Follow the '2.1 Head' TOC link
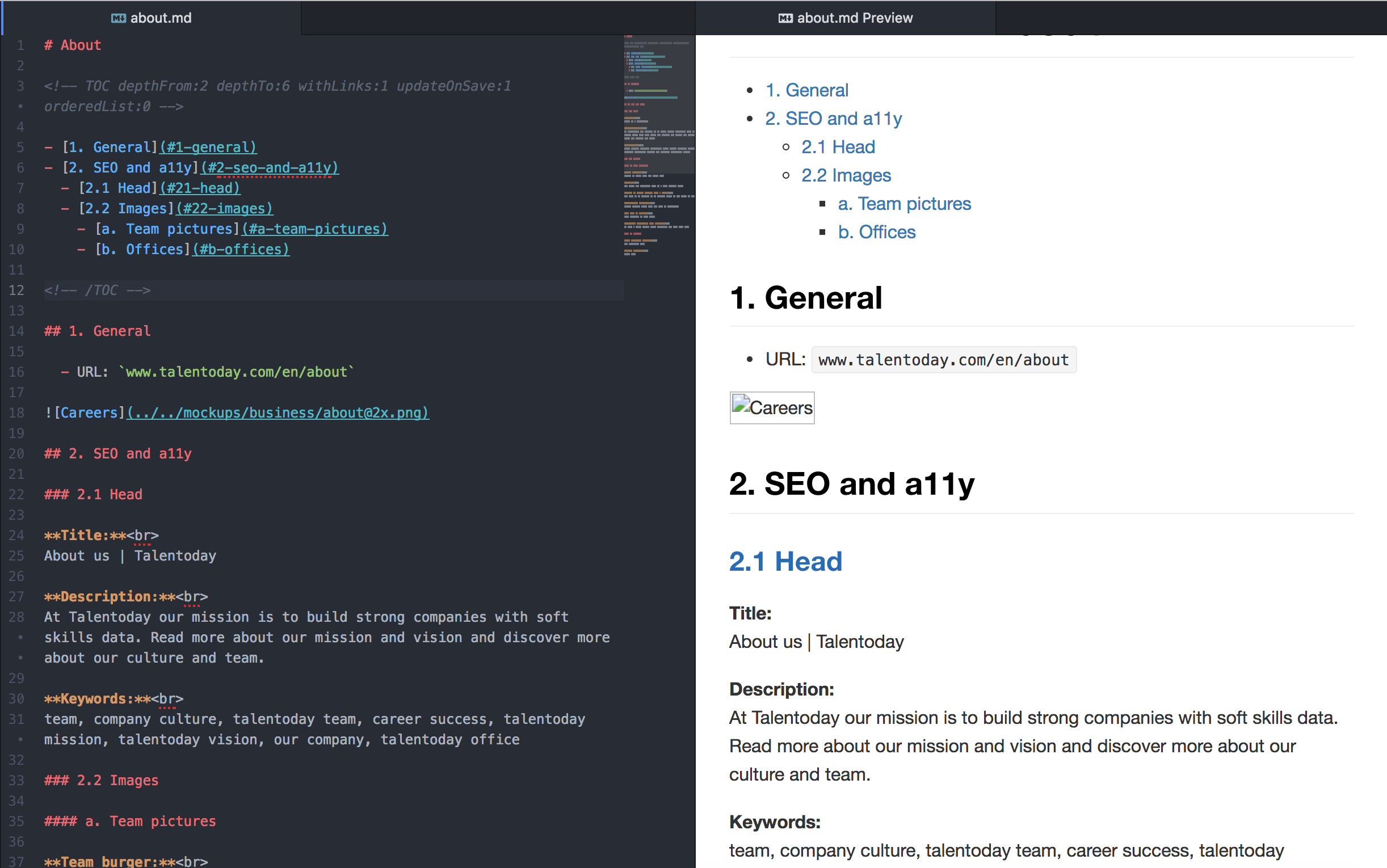Screen dimensions: 1387x868 [x=838, y=147]
